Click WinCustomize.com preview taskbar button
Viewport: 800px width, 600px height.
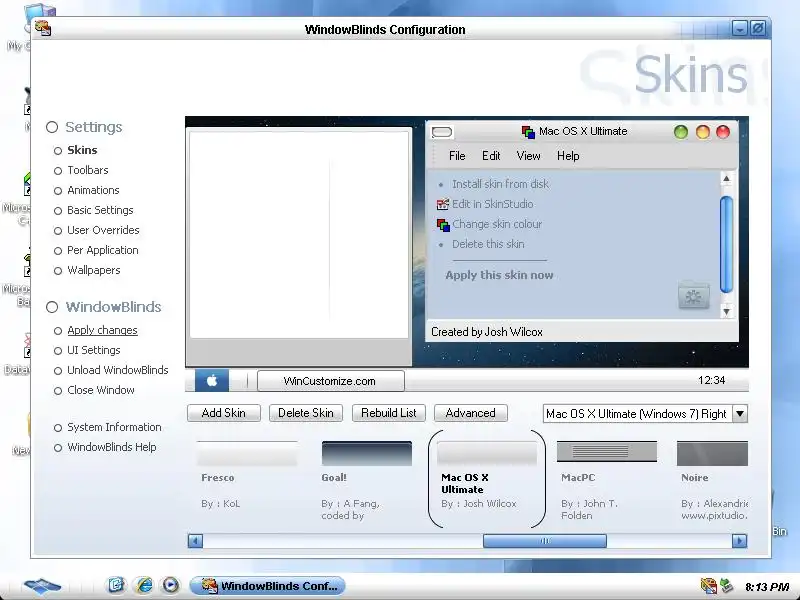[330, 381]
